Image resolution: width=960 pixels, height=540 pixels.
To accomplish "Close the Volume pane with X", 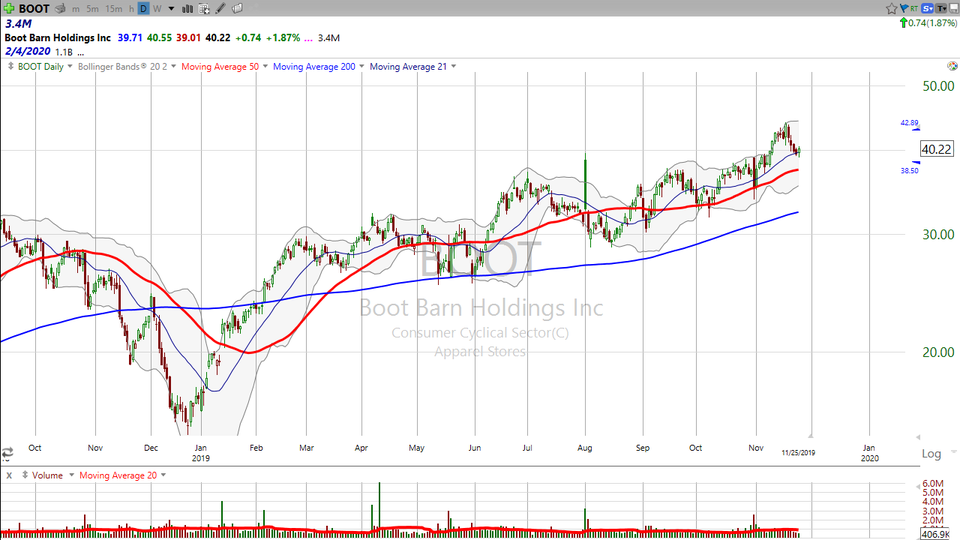I will point(9,476).
